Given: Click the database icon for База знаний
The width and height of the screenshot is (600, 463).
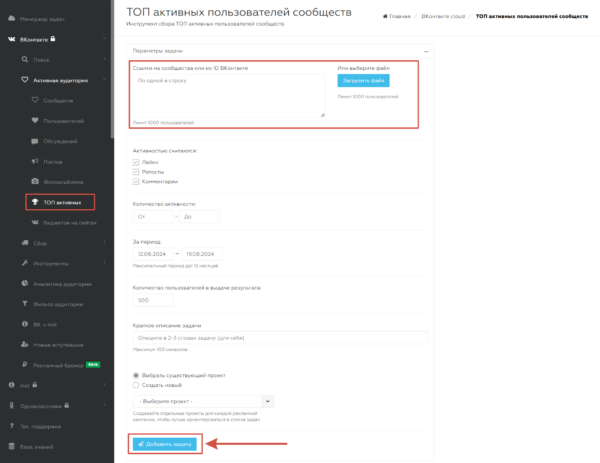Looking at the screenshot, I should [11, 446].
